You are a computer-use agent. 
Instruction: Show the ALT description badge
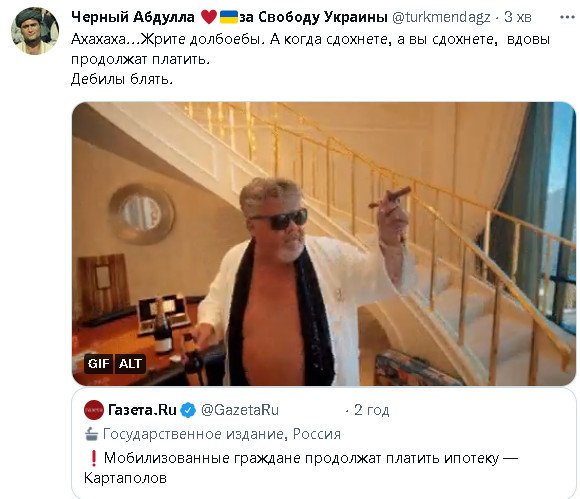click(x=130, y=364)
